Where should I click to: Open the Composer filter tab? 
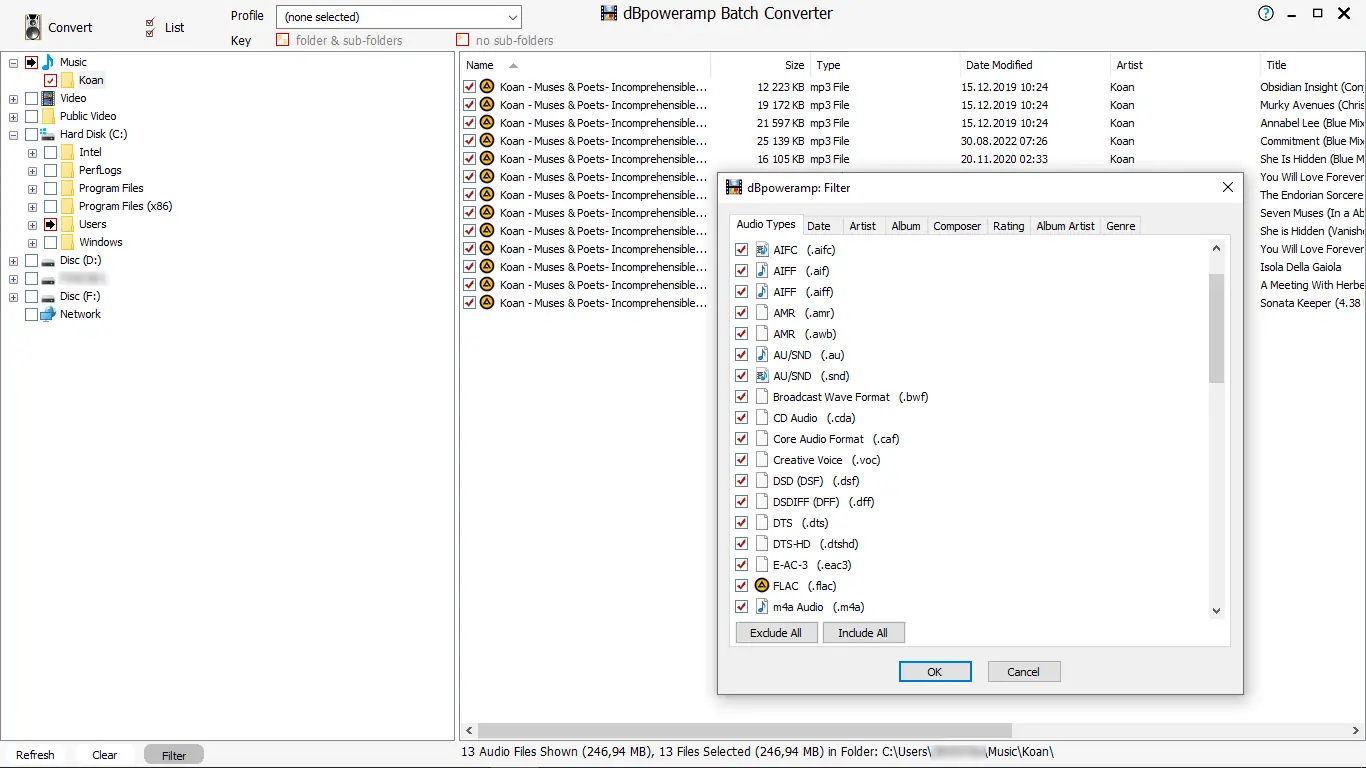click(x=957, y=226)
